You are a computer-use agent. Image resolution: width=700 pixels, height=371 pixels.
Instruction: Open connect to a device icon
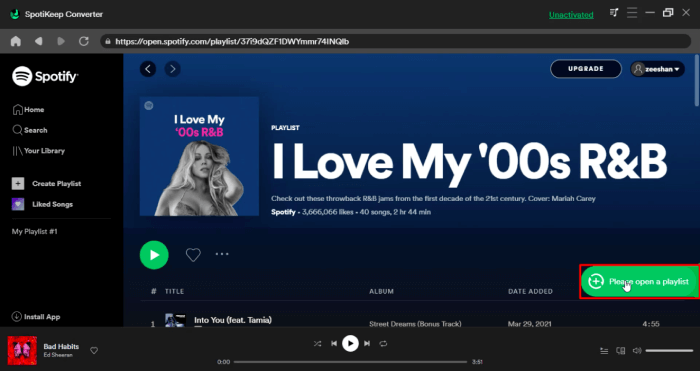[621, 351]
